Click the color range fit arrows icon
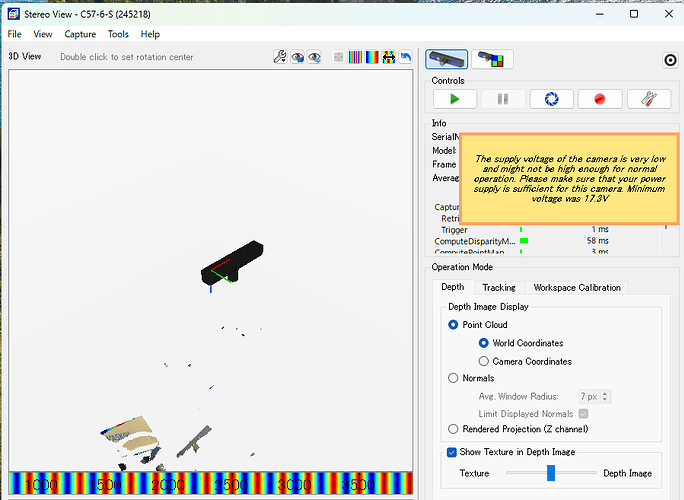 (x=389, y=57)
